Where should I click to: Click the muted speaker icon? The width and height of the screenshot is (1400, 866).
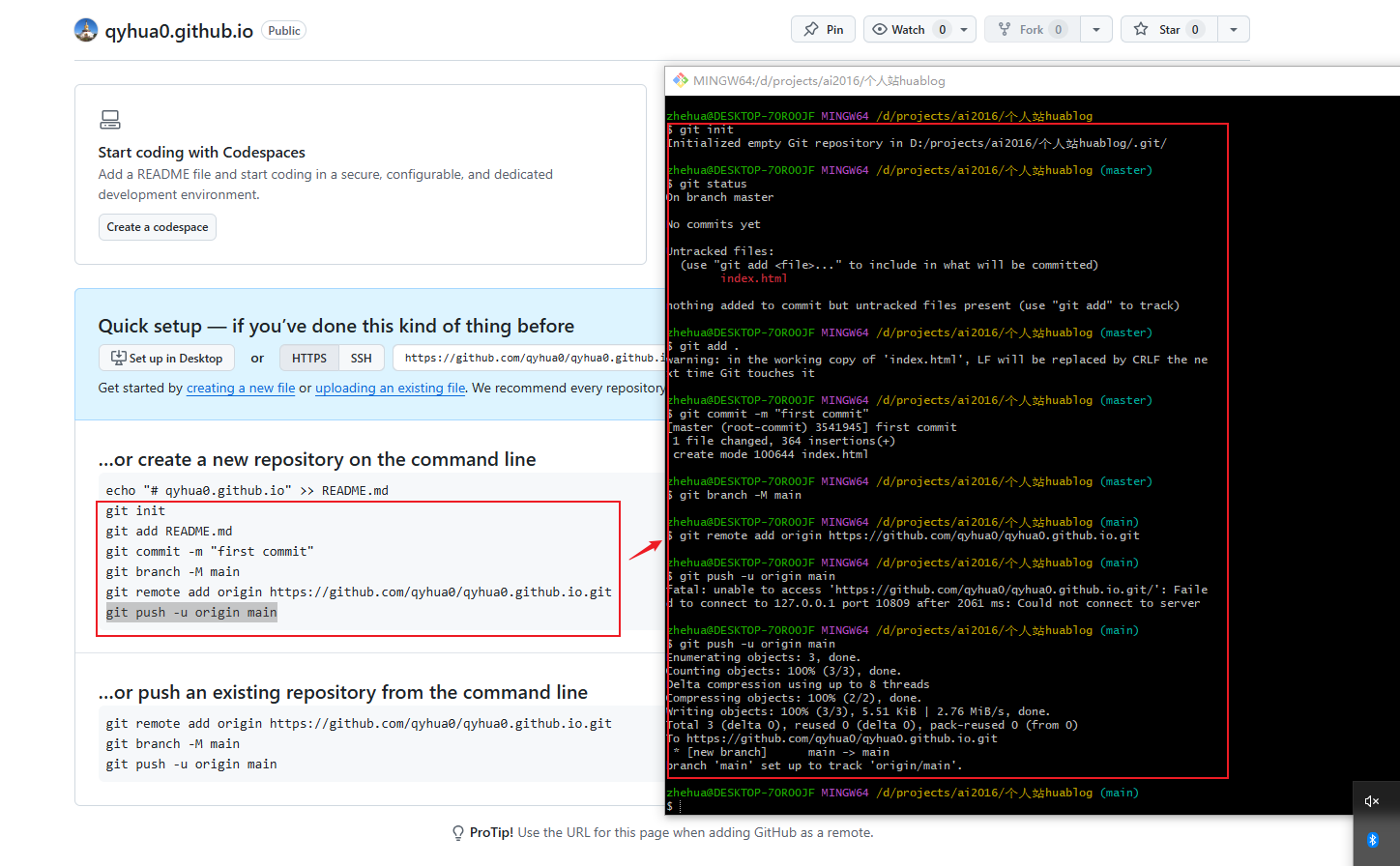(x=1371, y=801)
